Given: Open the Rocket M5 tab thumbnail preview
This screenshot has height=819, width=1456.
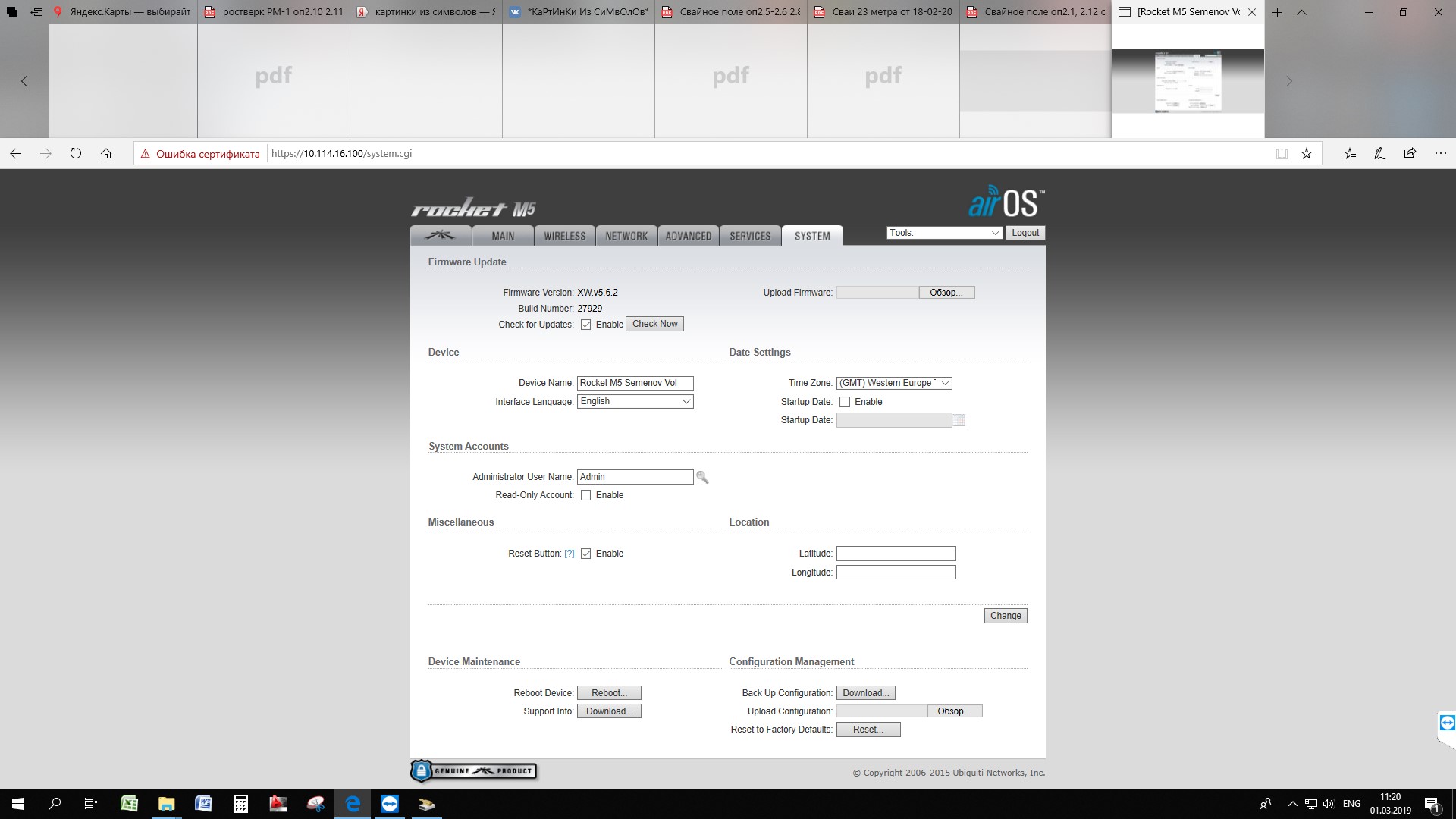Looking at the screenshot, I should coord(1188,81).
